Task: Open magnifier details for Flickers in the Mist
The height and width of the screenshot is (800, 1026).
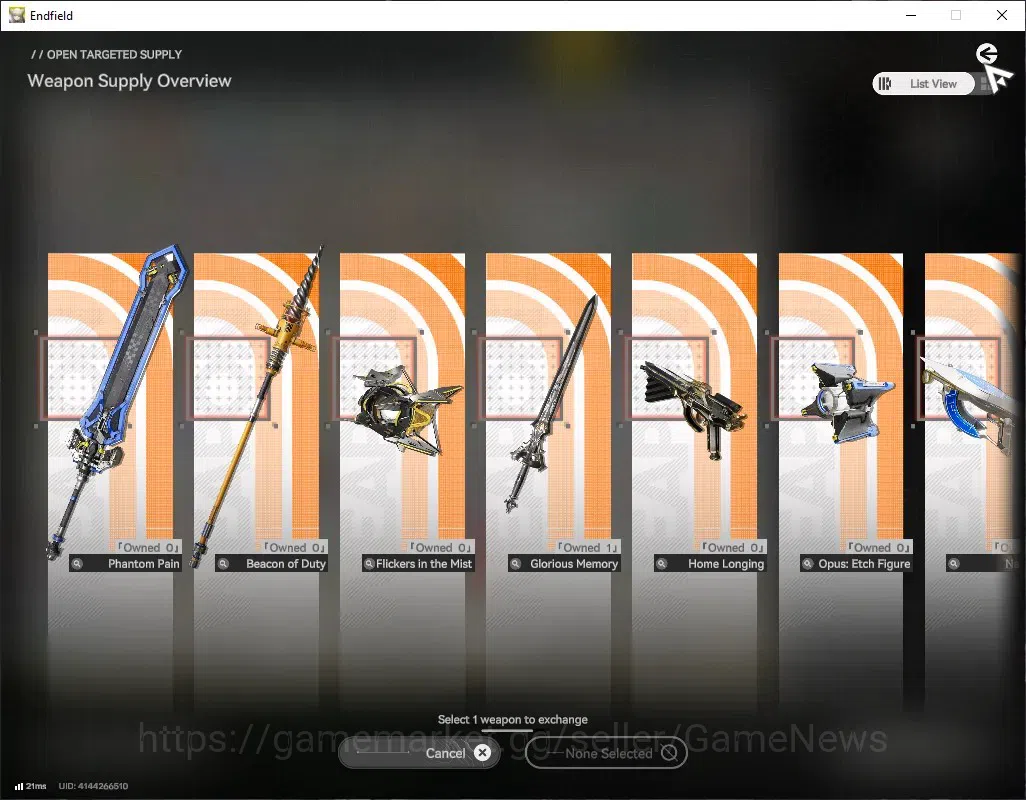Action: [369, 564]
